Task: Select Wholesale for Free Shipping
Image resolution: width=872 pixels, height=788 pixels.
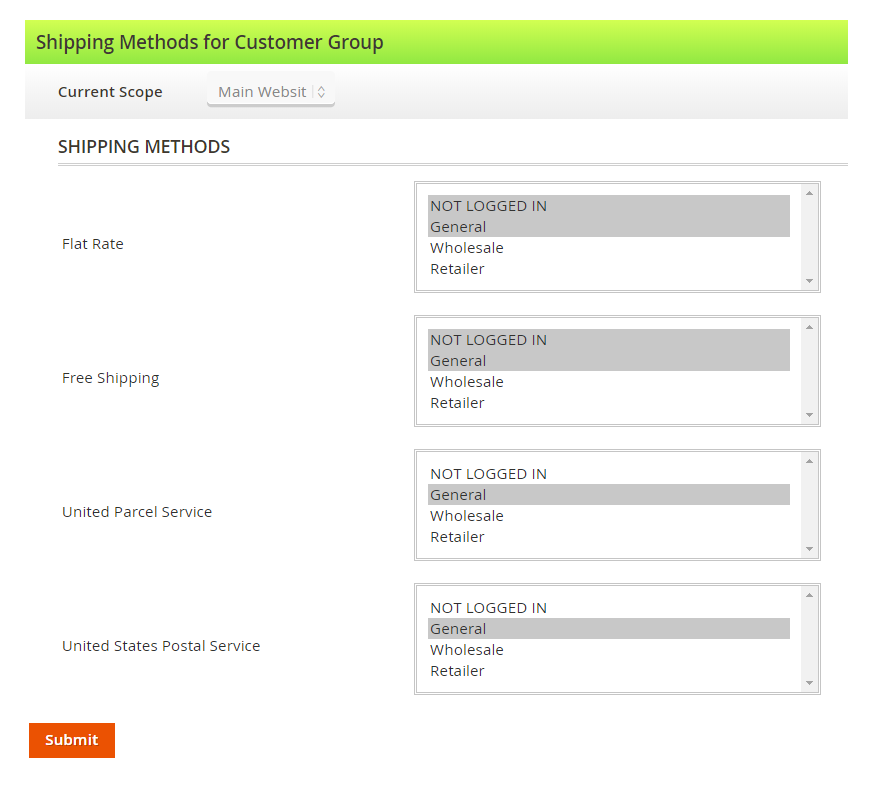Action: pyautogui.click(x=466, y=381)
